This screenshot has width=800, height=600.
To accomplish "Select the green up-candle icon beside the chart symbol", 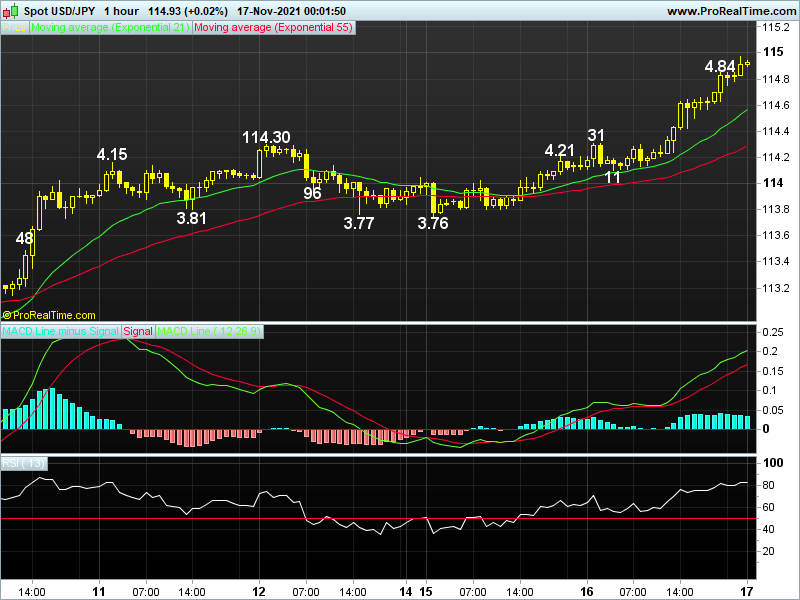I will coord(16,10).
